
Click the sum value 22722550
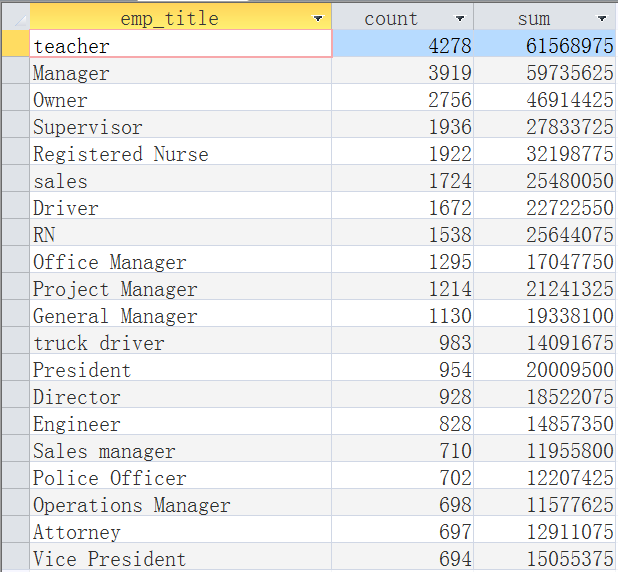(570, 208)
